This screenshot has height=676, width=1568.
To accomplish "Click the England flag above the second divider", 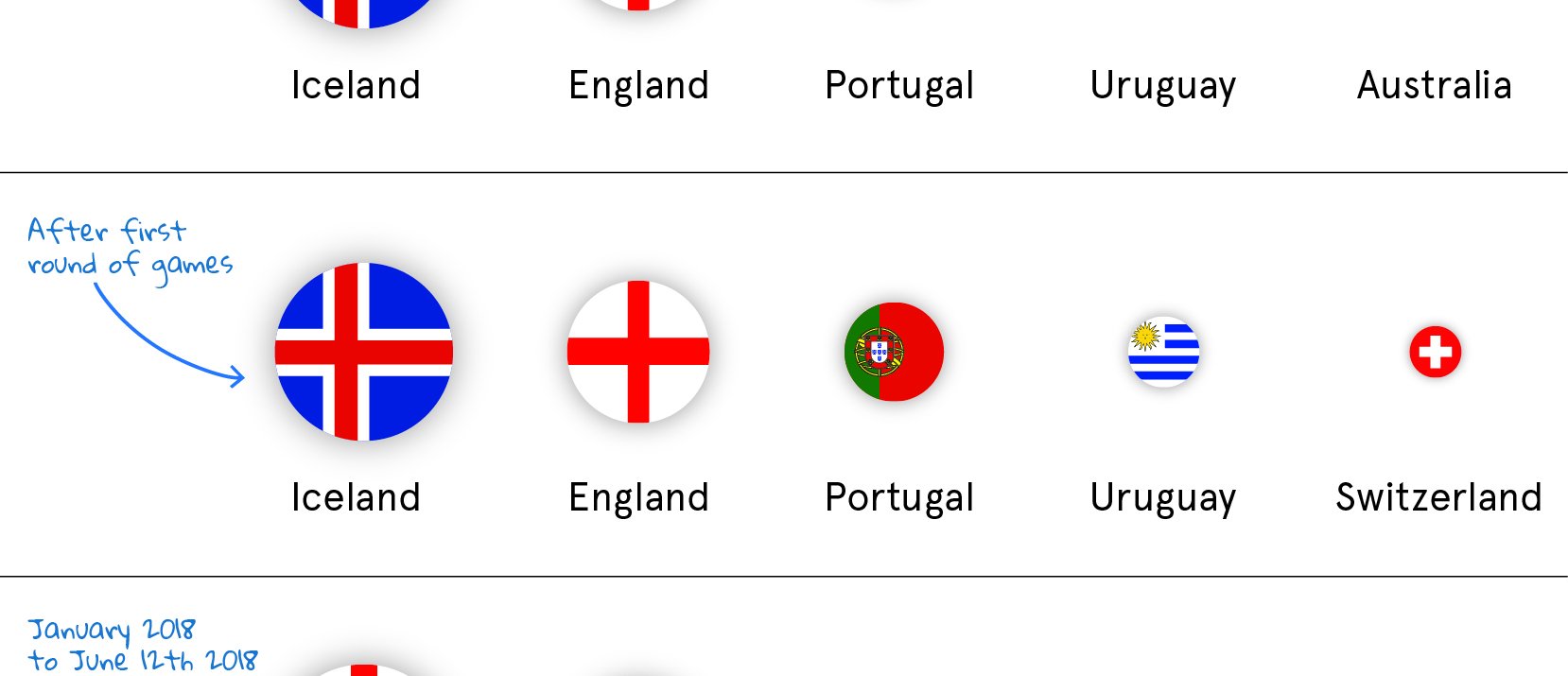I will (638, 352).
